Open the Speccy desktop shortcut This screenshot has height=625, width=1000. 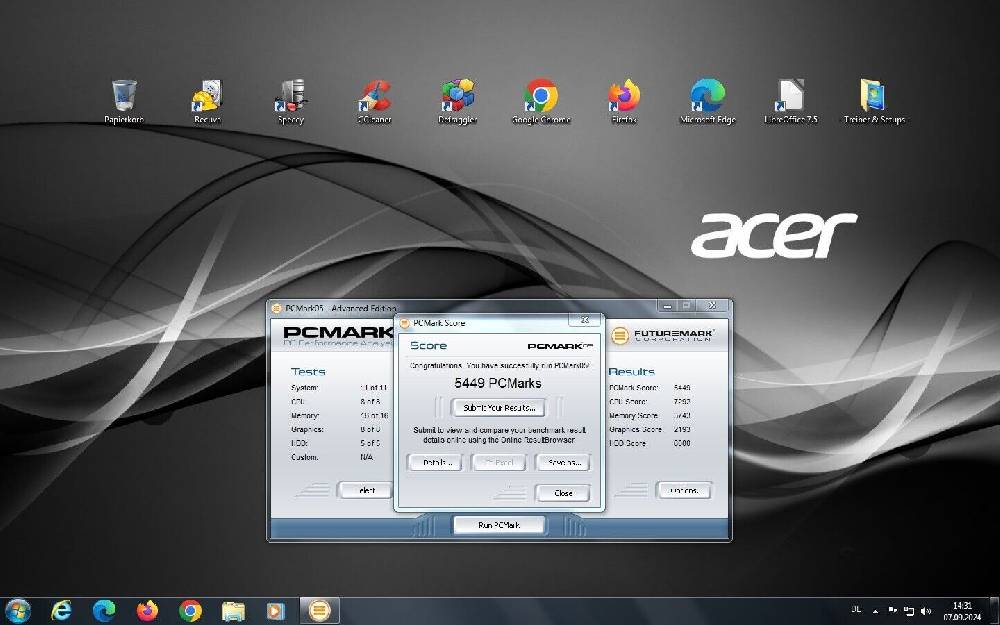(291, 101)
